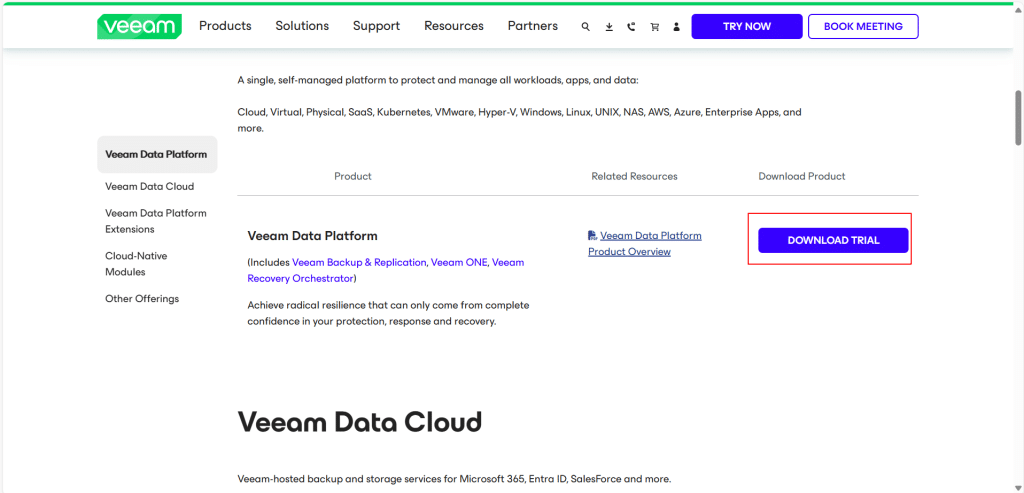Click the Download Product column header
The width and height of the screenshot is (1024, 493).
(802, 176)
